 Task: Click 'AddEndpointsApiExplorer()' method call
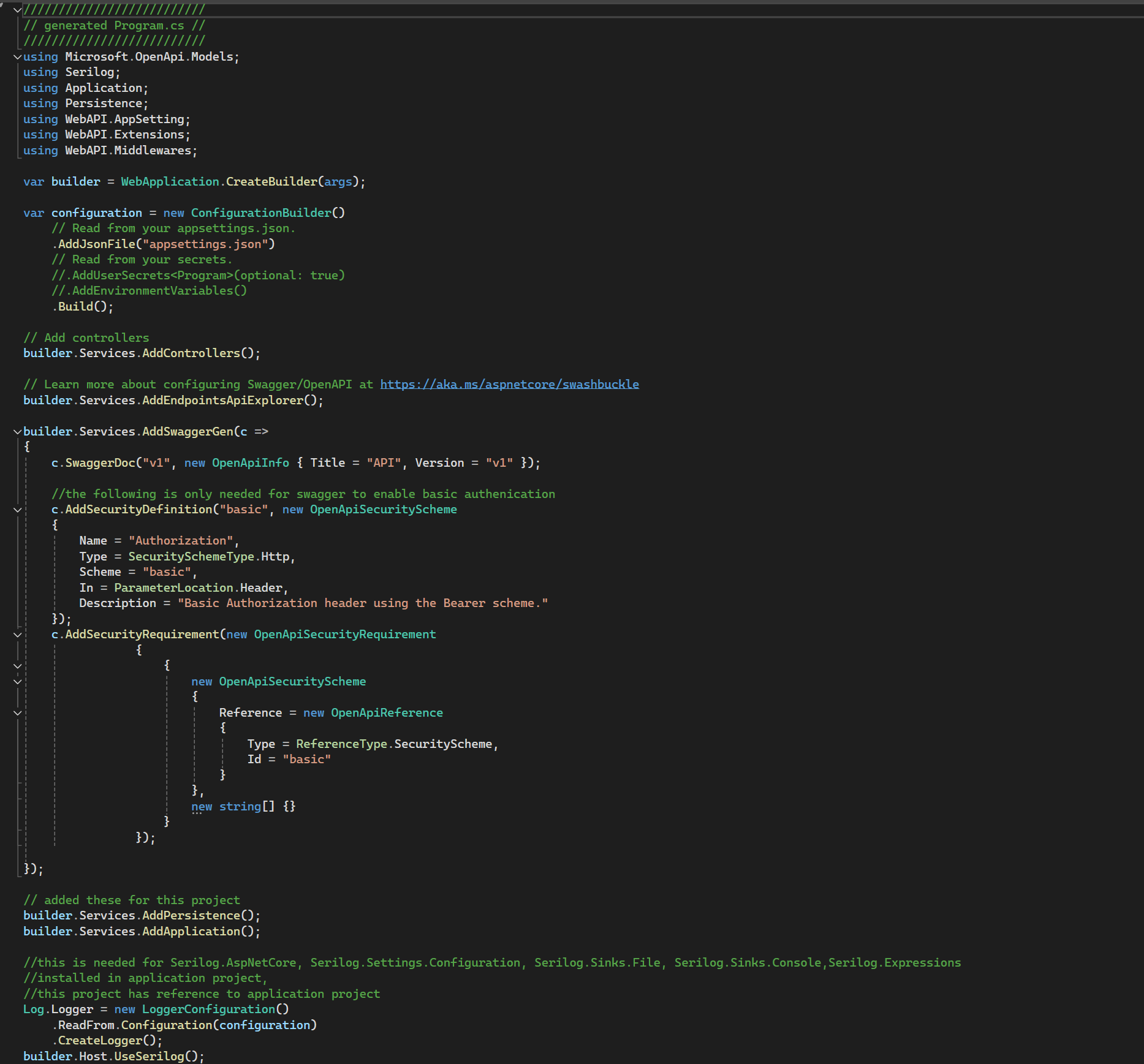coord(229,400)
